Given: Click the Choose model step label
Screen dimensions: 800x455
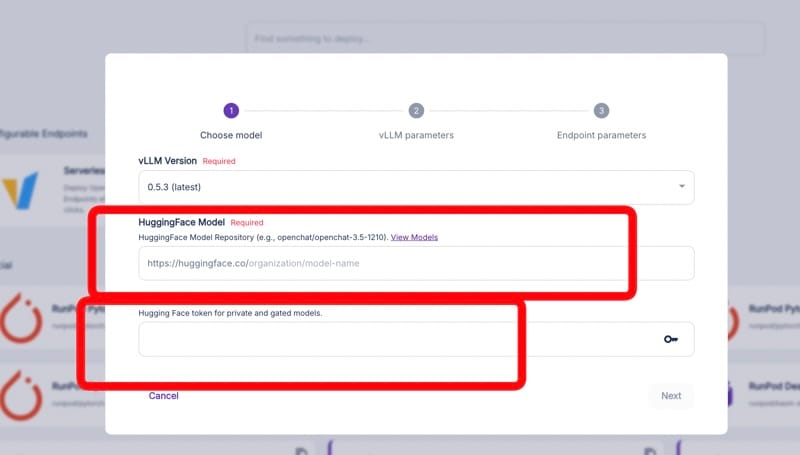Looking at the screenshot, I should pyautogui.click(x=231, y=135).
